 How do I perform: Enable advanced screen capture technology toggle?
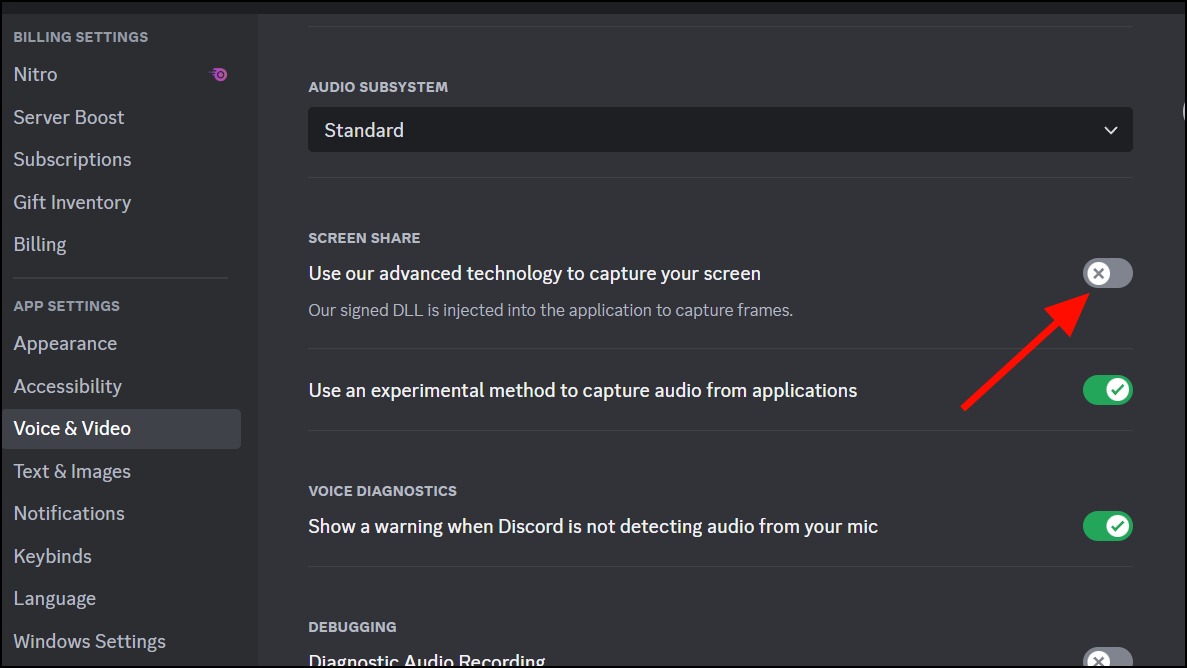tap(1108, 273)
